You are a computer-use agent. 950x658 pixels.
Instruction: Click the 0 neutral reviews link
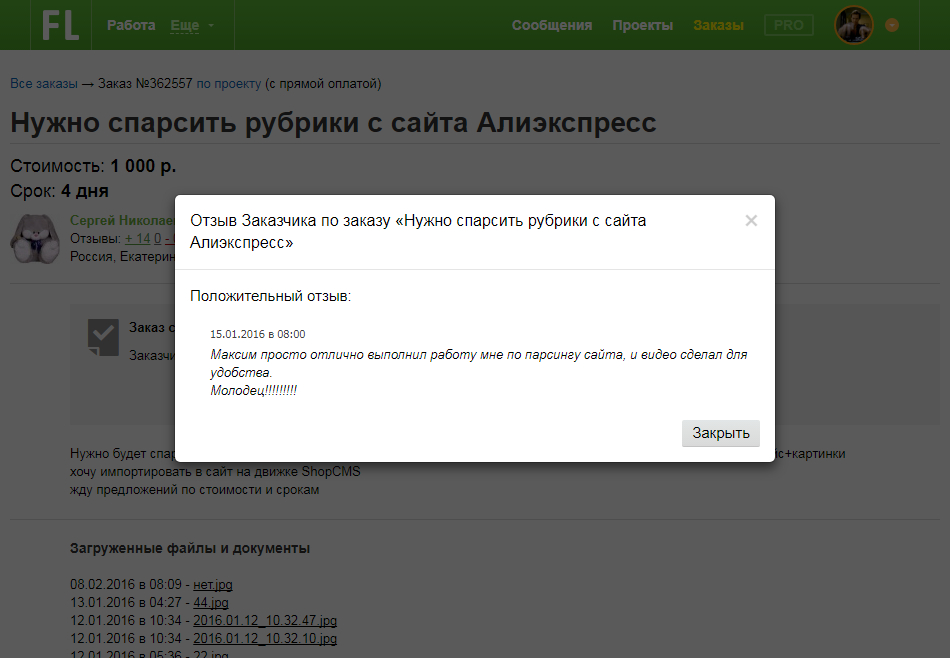[158, 239]
